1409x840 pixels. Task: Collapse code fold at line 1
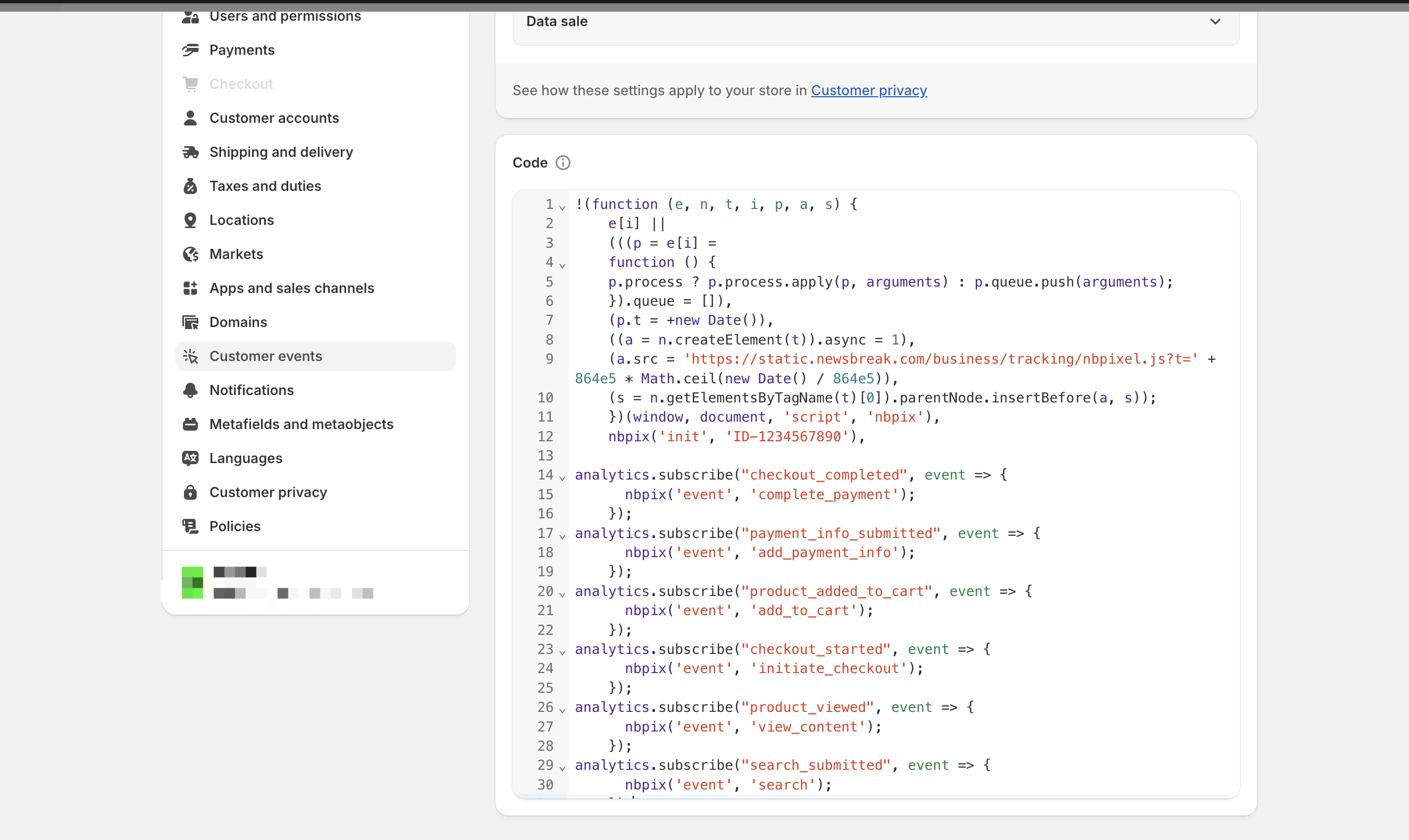(x=562, y=207)
